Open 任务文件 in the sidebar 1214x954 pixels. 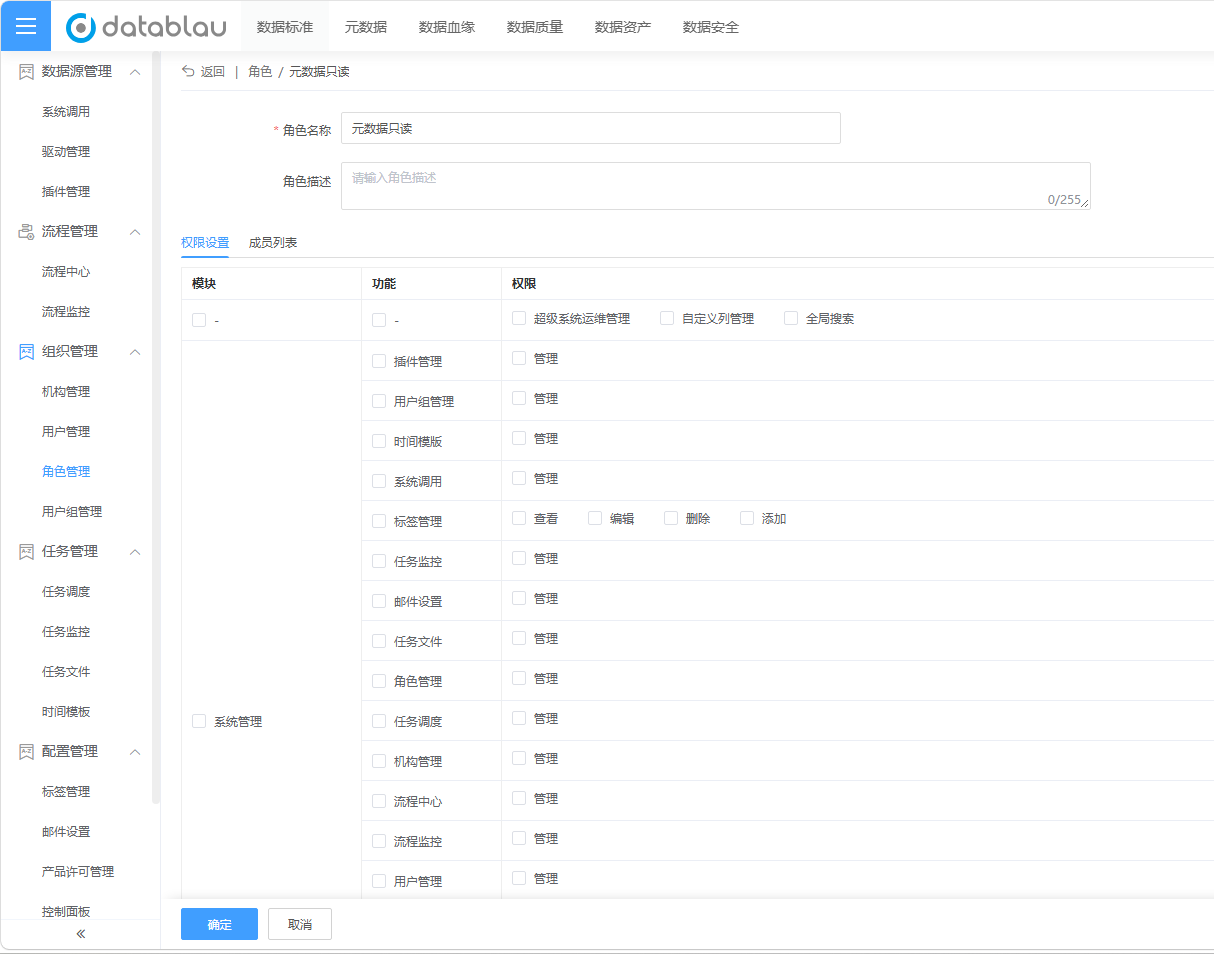[66, 671]
